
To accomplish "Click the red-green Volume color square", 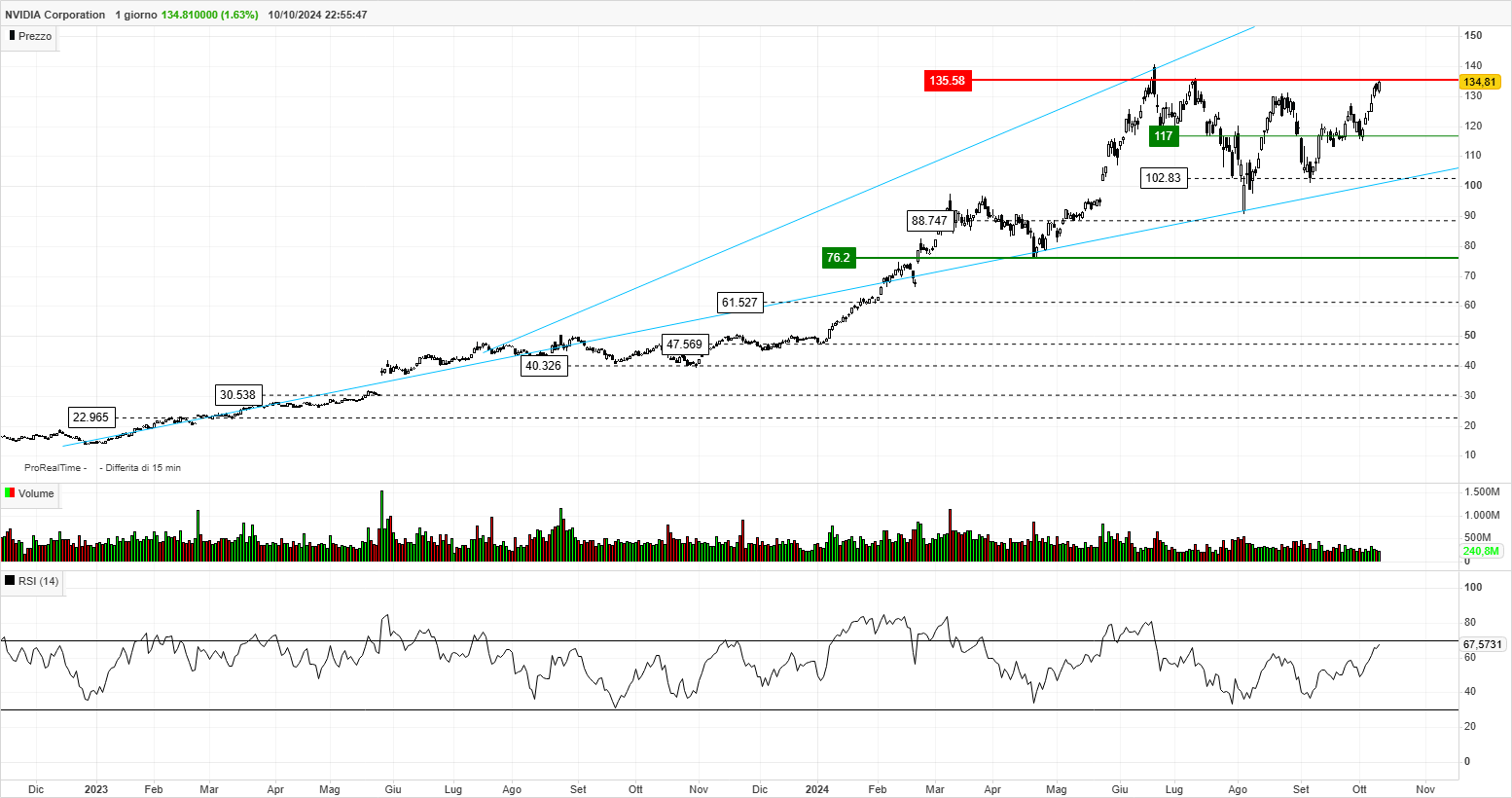I will click(x=10, y=493).
